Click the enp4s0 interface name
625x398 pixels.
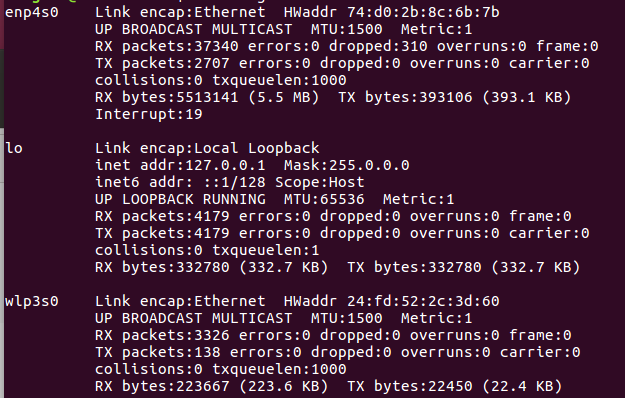(x=31, y=12)
